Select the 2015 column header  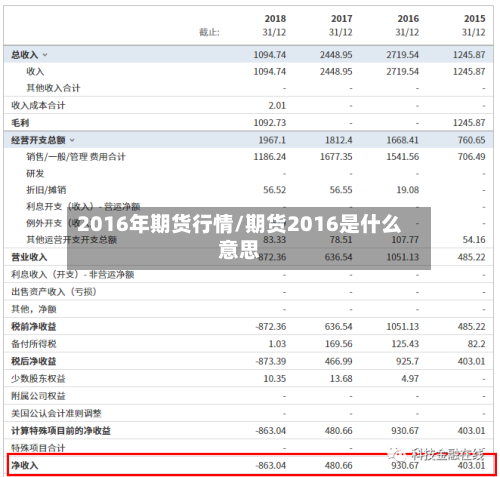click(x=474, y=19)
